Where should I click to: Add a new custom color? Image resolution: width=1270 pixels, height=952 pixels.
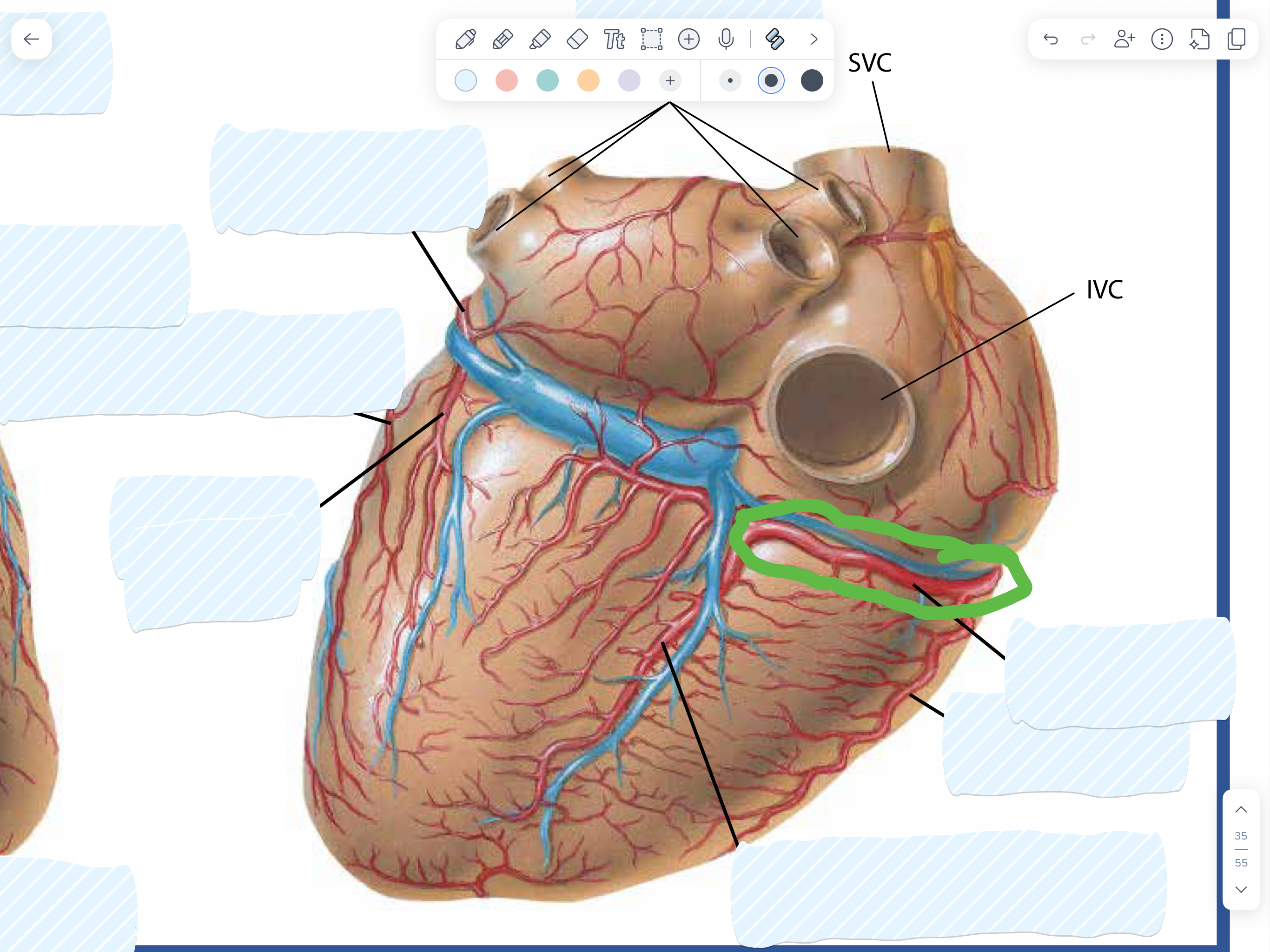tap(670, 80)
